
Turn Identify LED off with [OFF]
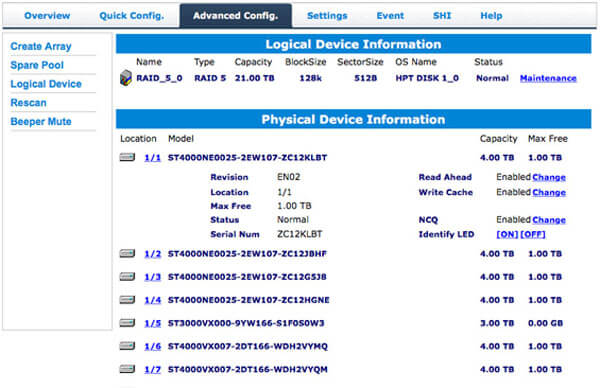click(533, 234)
